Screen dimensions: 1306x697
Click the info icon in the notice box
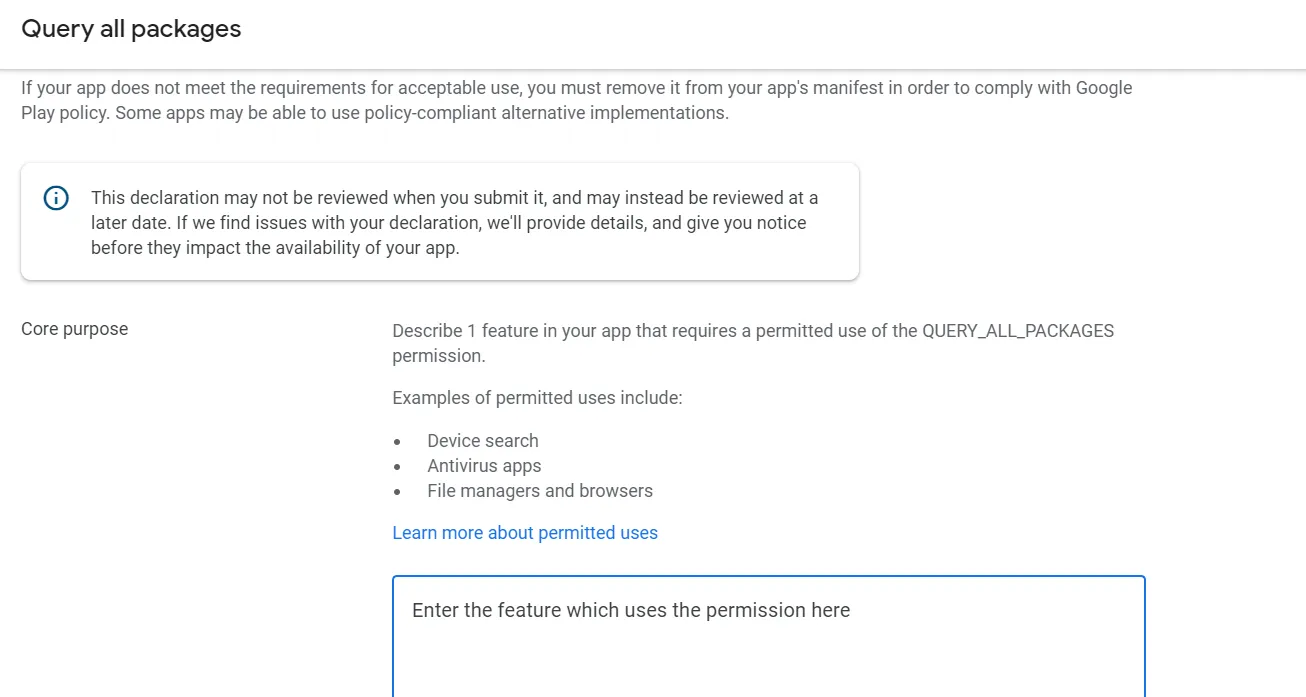(x=57, y=198)
